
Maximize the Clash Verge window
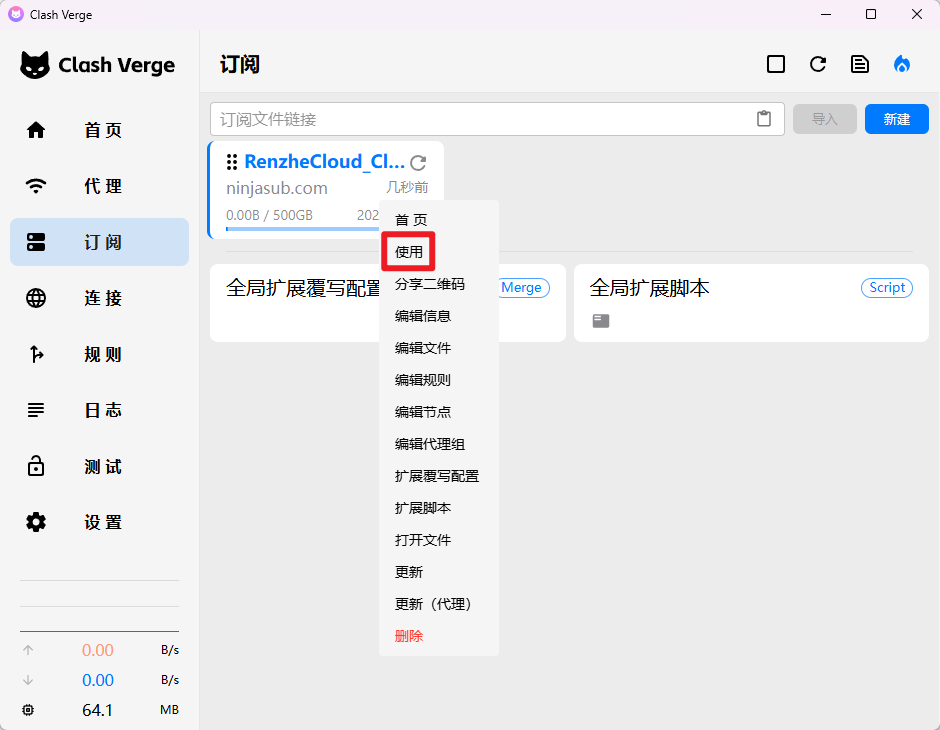(871, 14)
